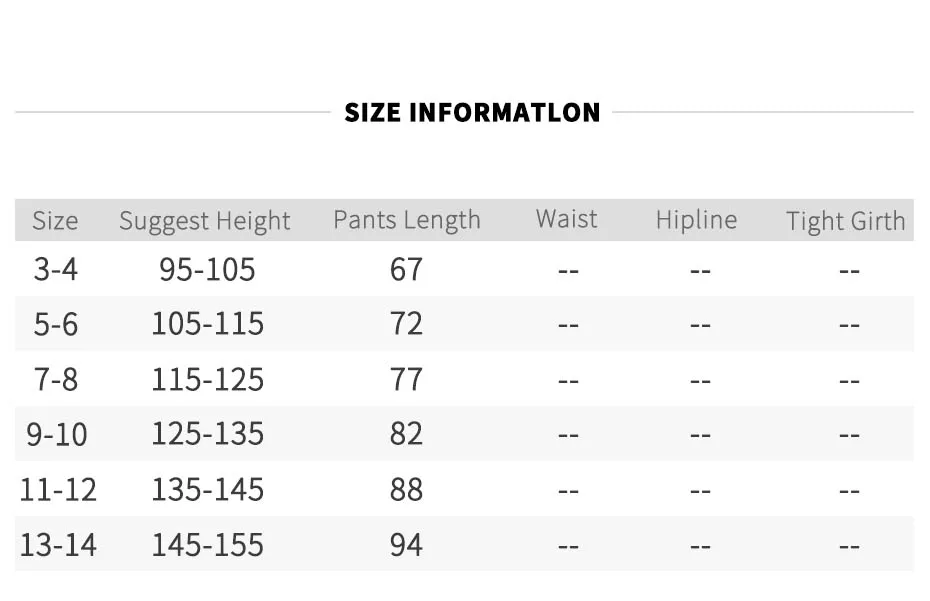Click the 5-6 size cell
The height and width of the screenshot is (601, 930).
pos(56,324)
